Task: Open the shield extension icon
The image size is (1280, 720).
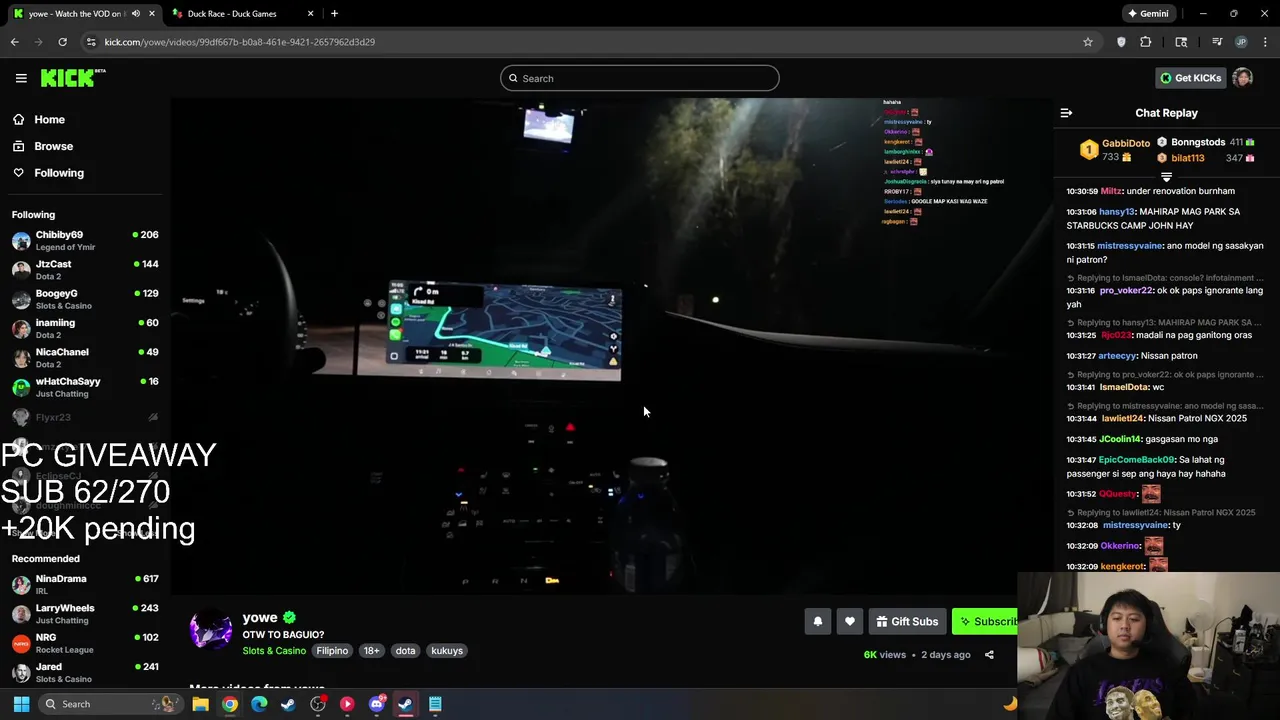Action: pyautogui.click(x=1121, y=42)
